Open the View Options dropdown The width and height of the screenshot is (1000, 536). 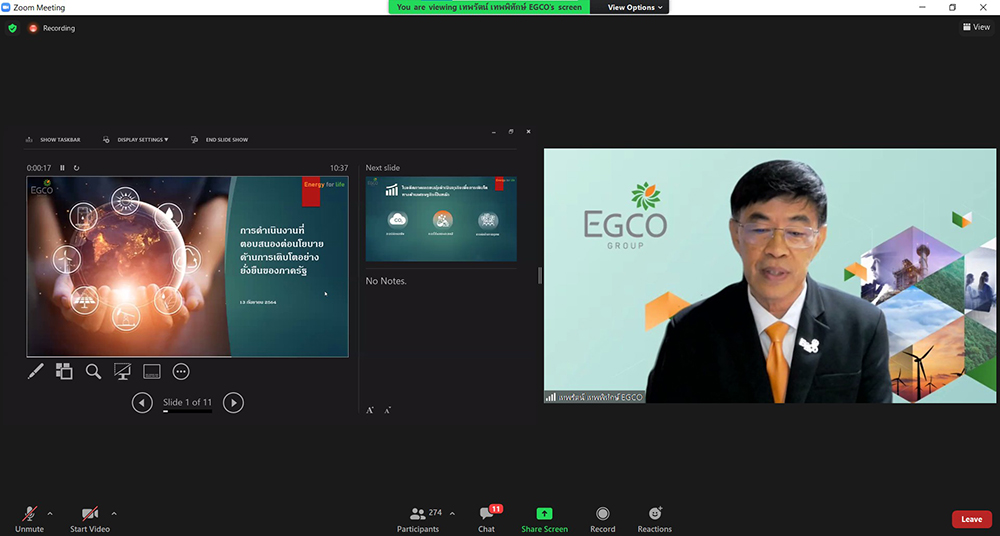point(635,7)
